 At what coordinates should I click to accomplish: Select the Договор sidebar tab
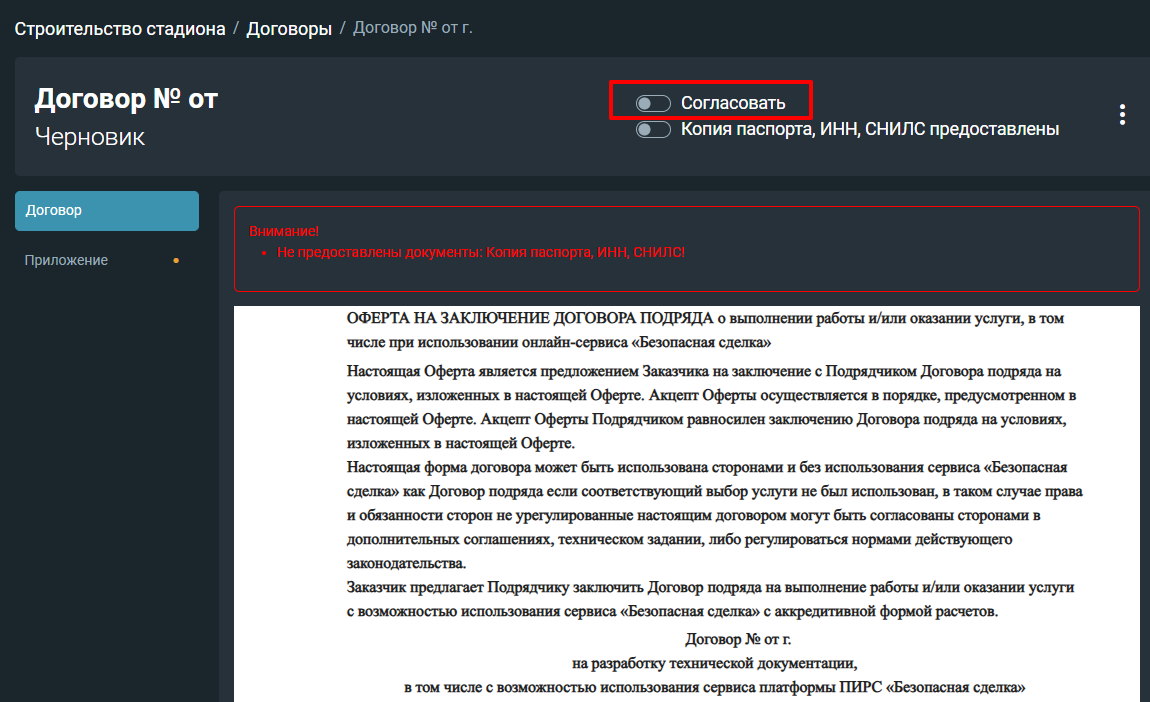[107, 211]
